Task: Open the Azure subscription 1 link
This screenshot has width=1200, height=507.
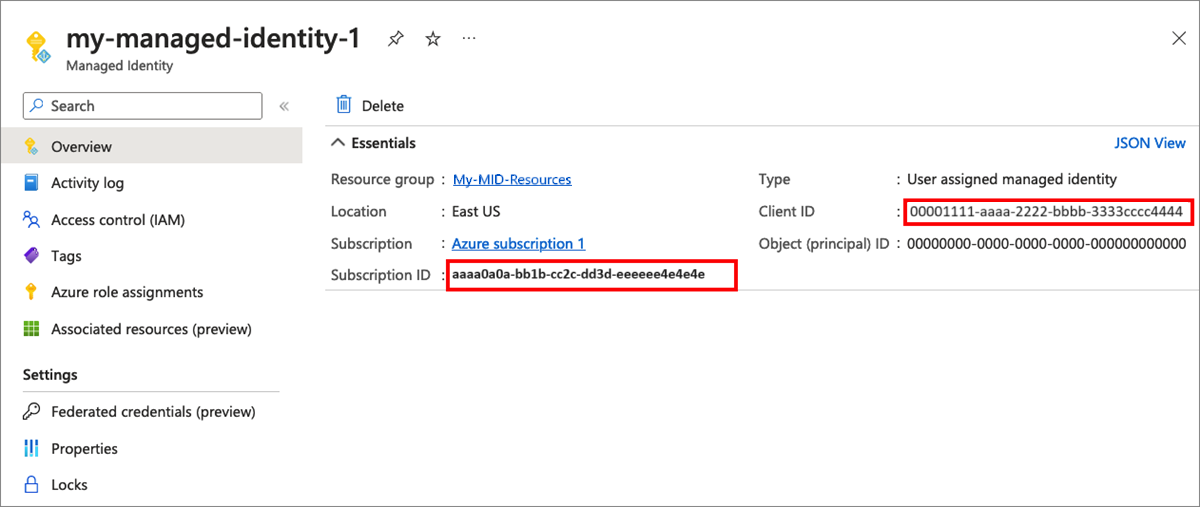Action: [518, 244]
